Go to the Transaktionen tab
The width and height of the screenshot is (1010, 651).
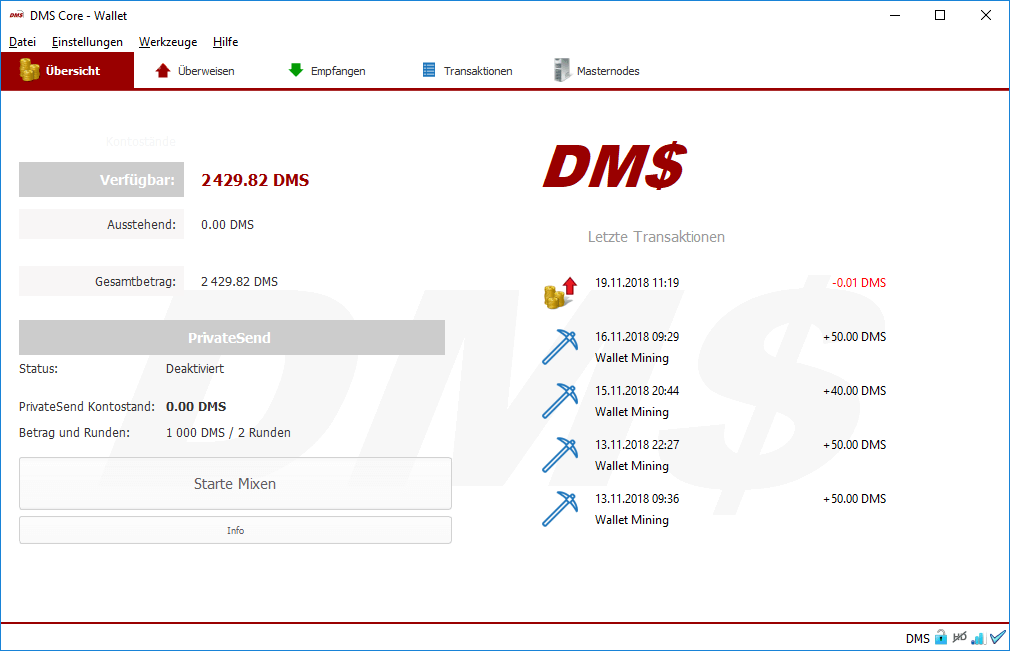click(x=467, y=71)
